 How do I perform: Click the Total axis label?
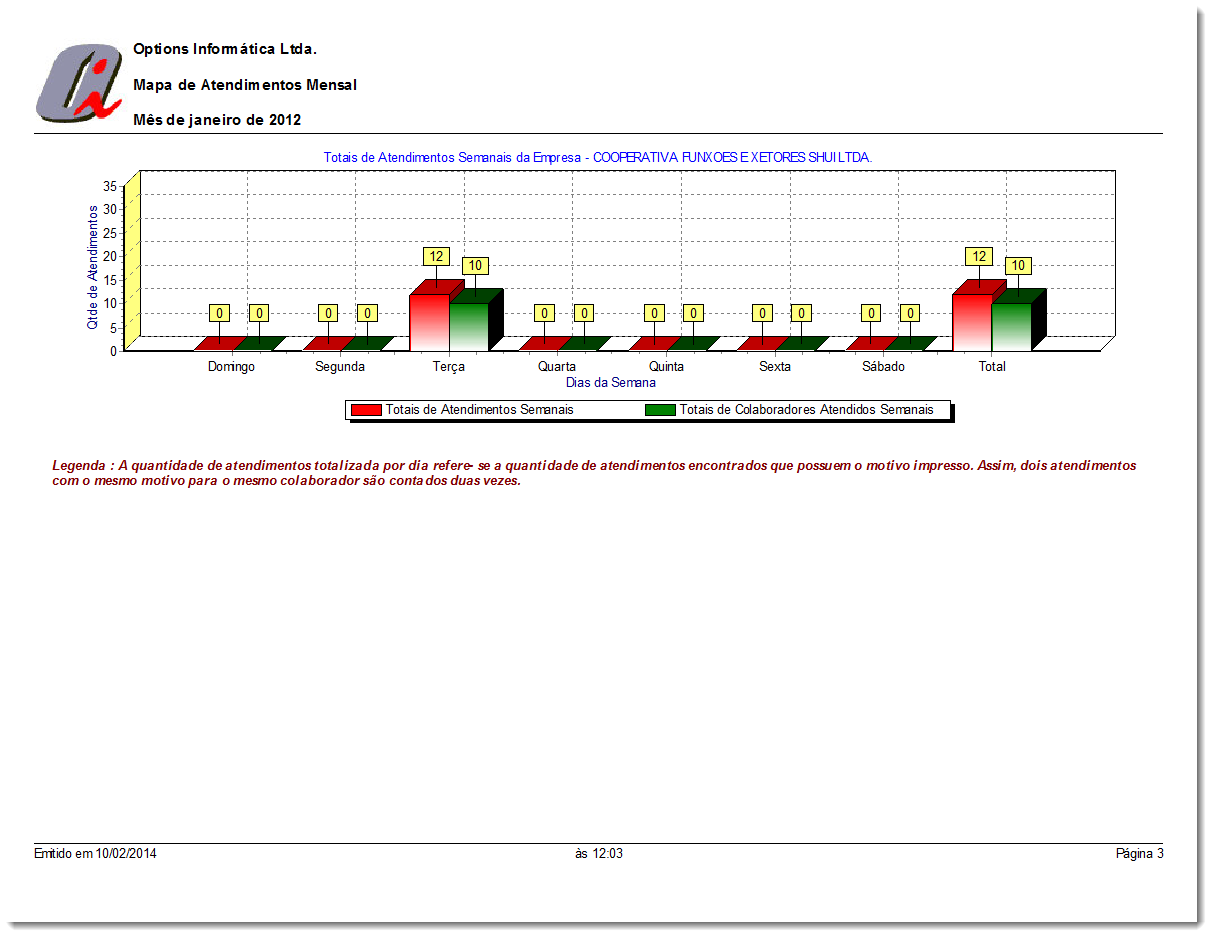click(992, 367)
